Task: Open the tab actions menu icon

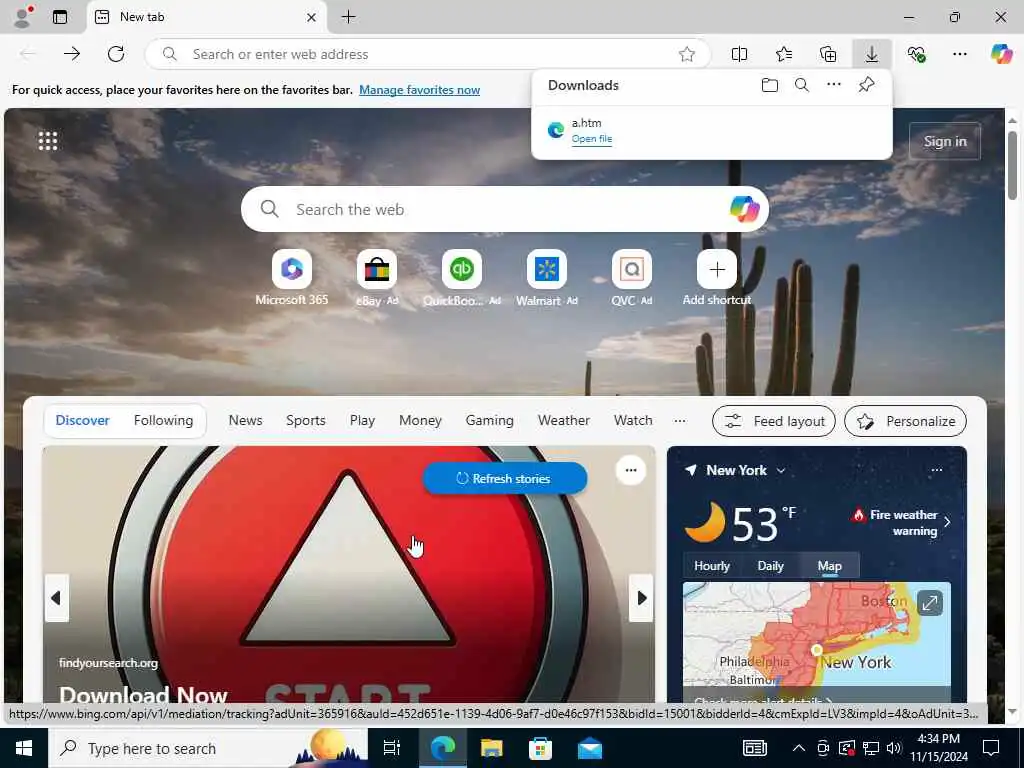Action: coord(60,17)
